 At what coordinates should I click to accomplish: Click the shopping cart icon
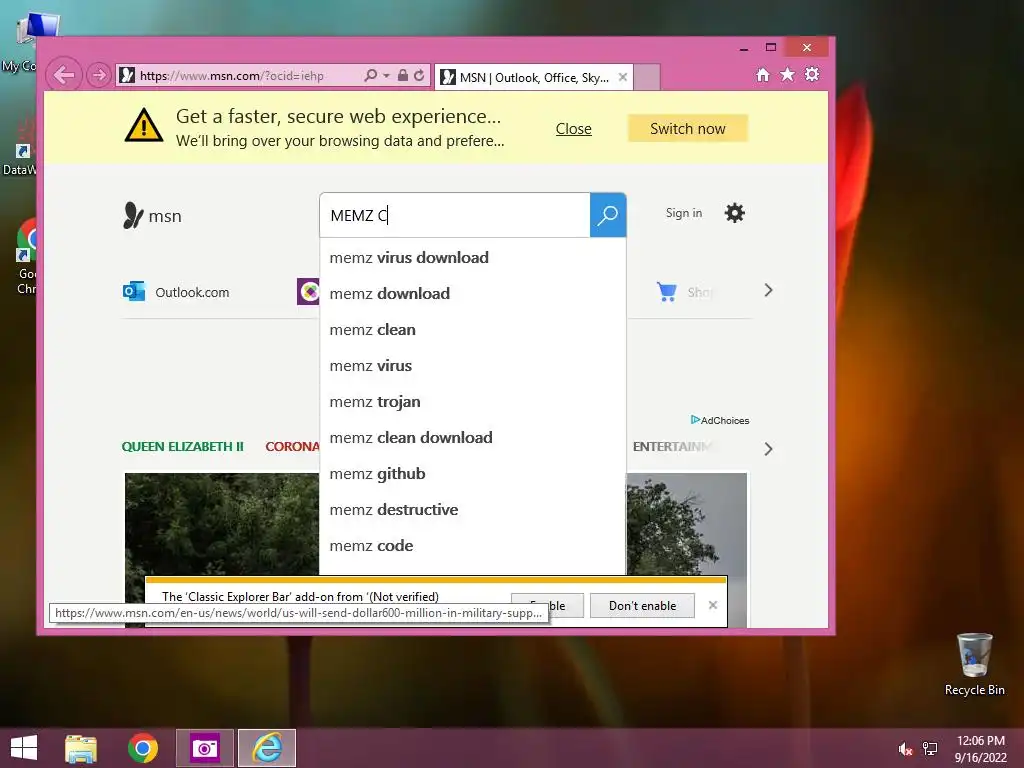[667, 291]
